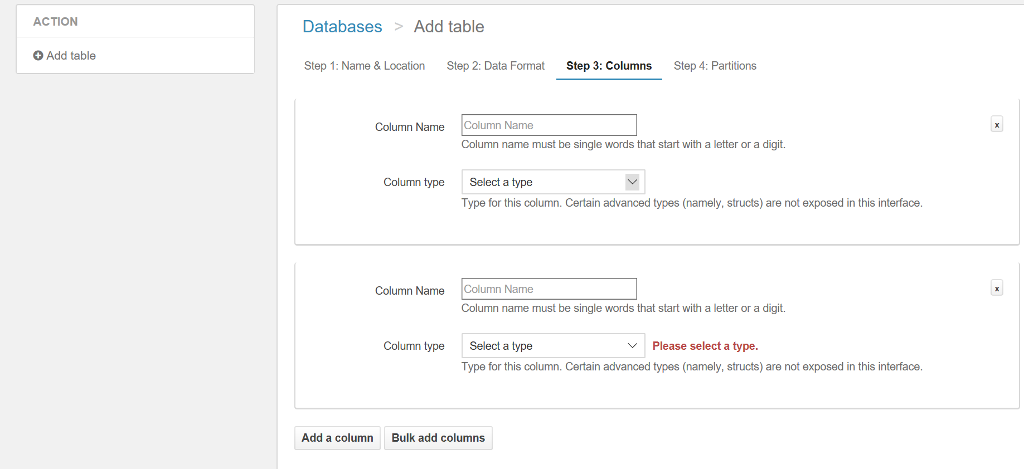
Task: Click the first column's Column type label
Action: point(413,182)
